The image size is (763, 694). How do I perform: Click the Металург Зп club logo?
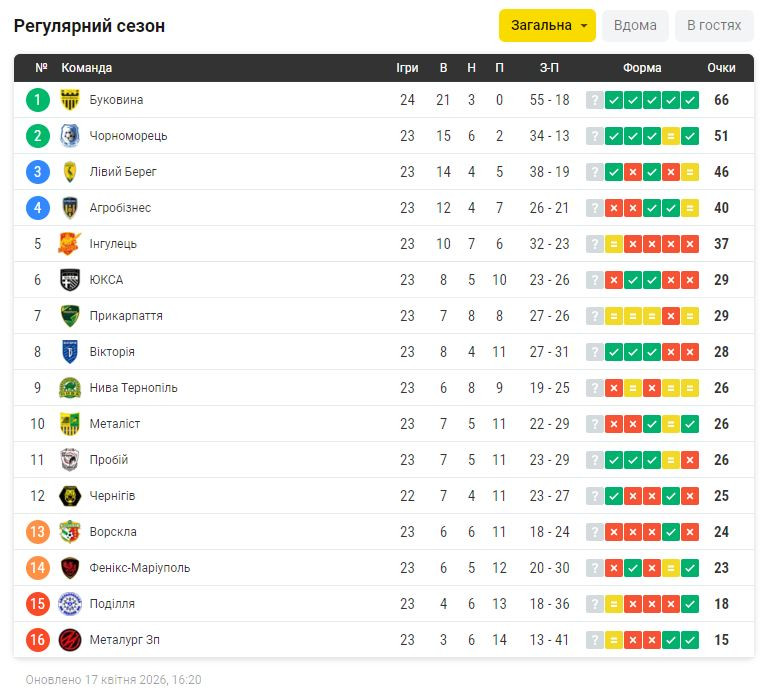pos(70,640)
